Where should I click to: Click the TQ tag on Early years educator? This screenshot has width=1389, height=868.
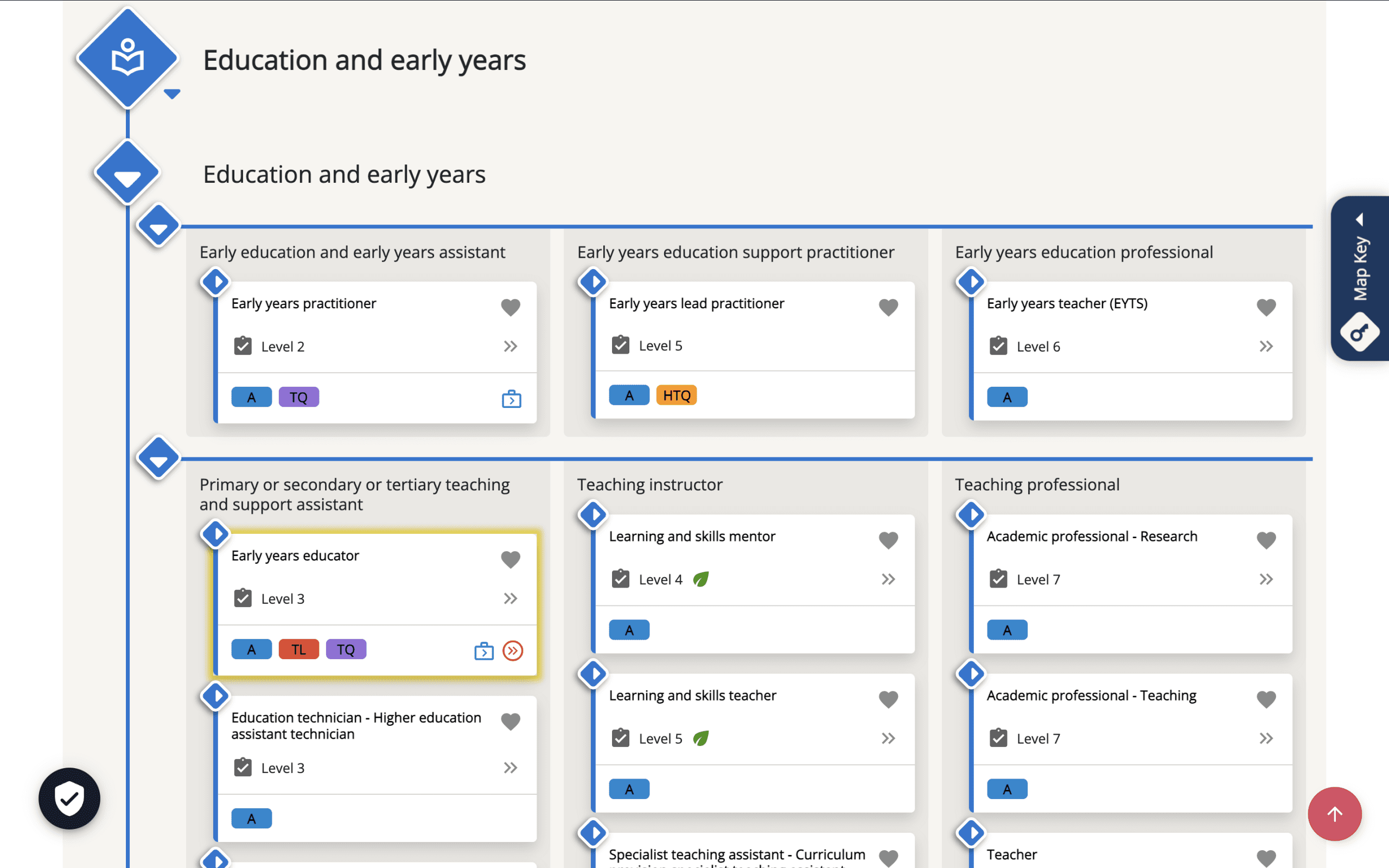(346, 649)
